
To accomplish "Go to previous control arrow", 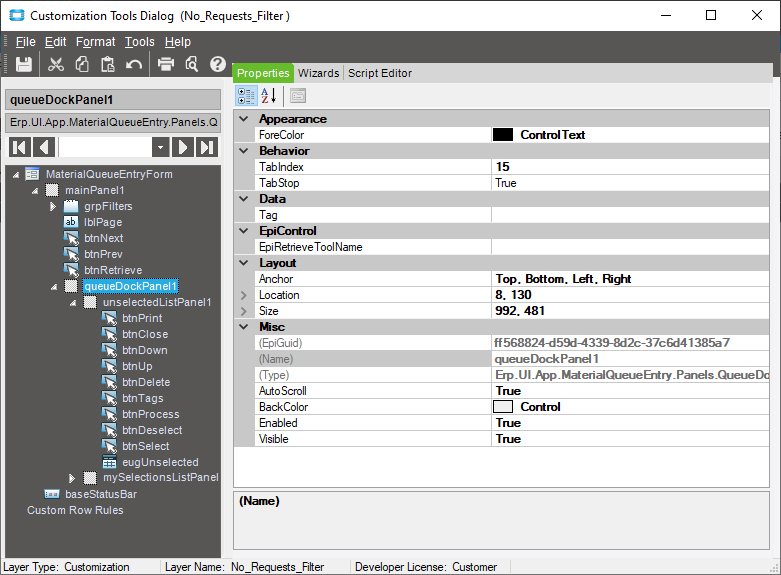I will (x=44, y=147).
